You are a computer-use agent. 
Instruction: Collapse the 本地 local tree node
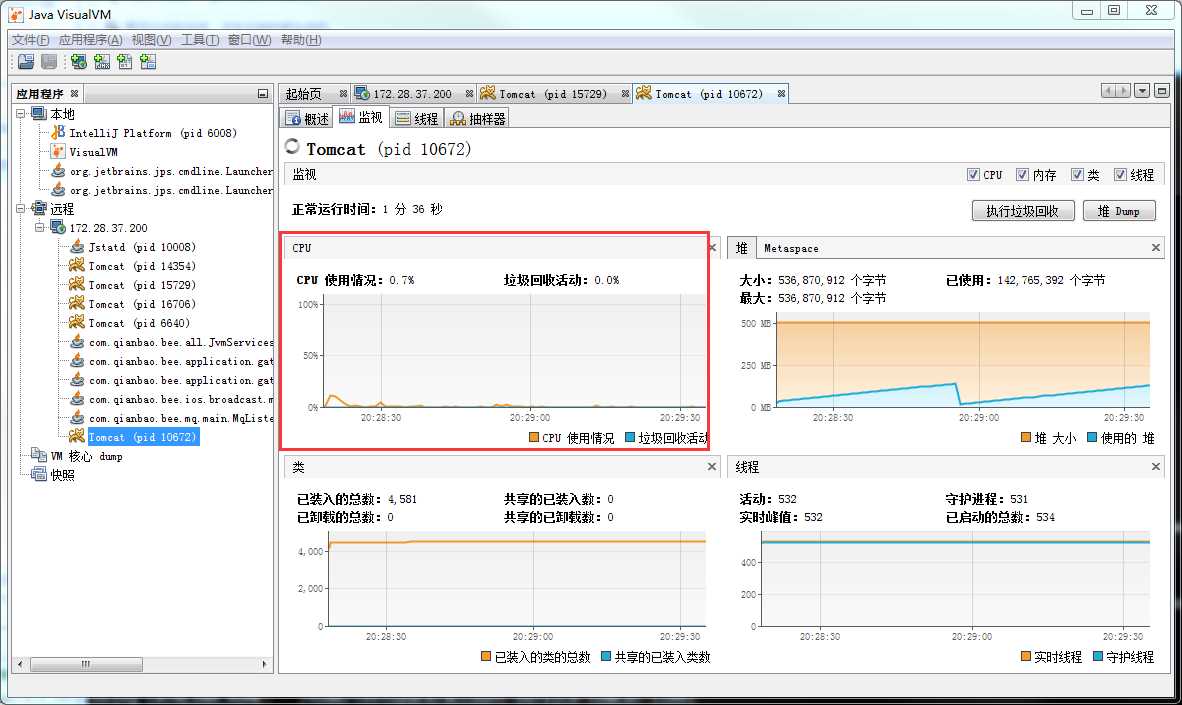21,114
